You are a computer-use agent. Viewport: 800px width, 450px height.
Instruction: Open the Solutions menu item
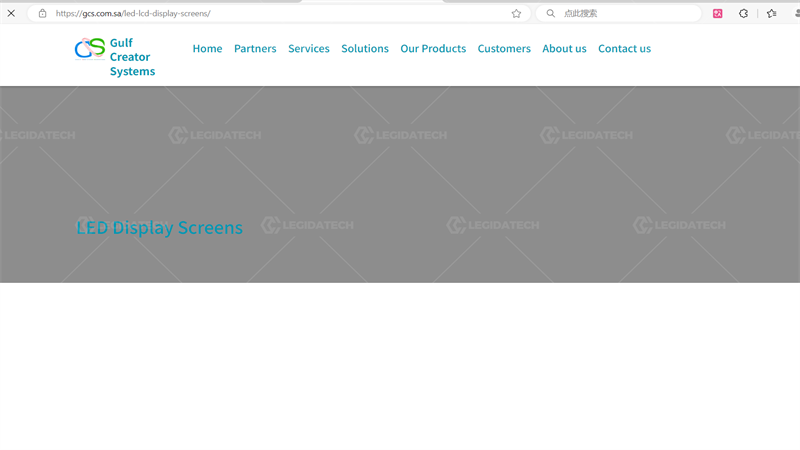point(365,48)
